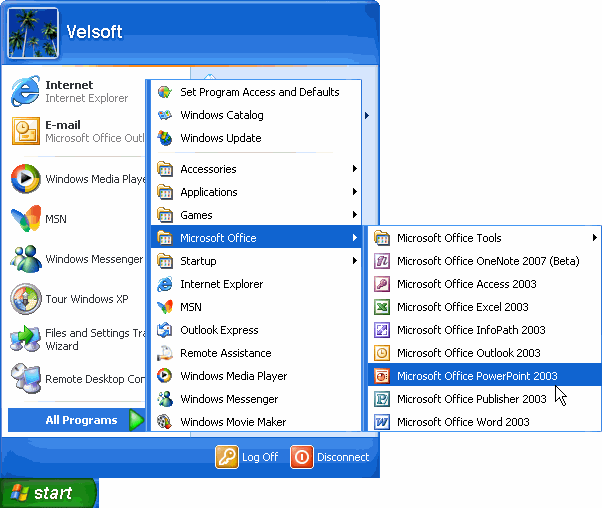Click the Windows Catalog icon
The height and width of the screenshot is (508, 602).
[x=165, y=115]
